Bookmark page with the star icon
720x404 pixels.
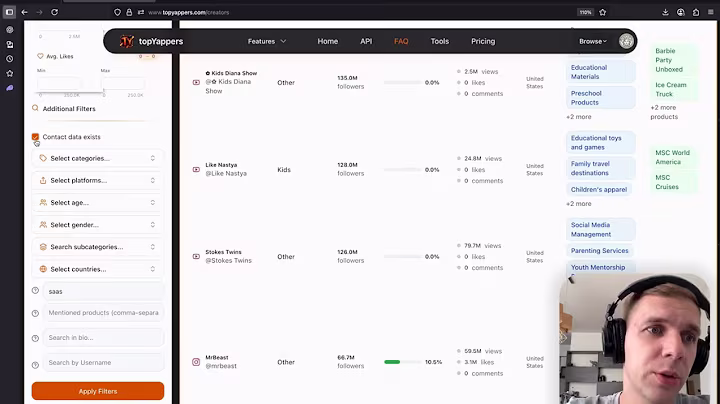602,12
